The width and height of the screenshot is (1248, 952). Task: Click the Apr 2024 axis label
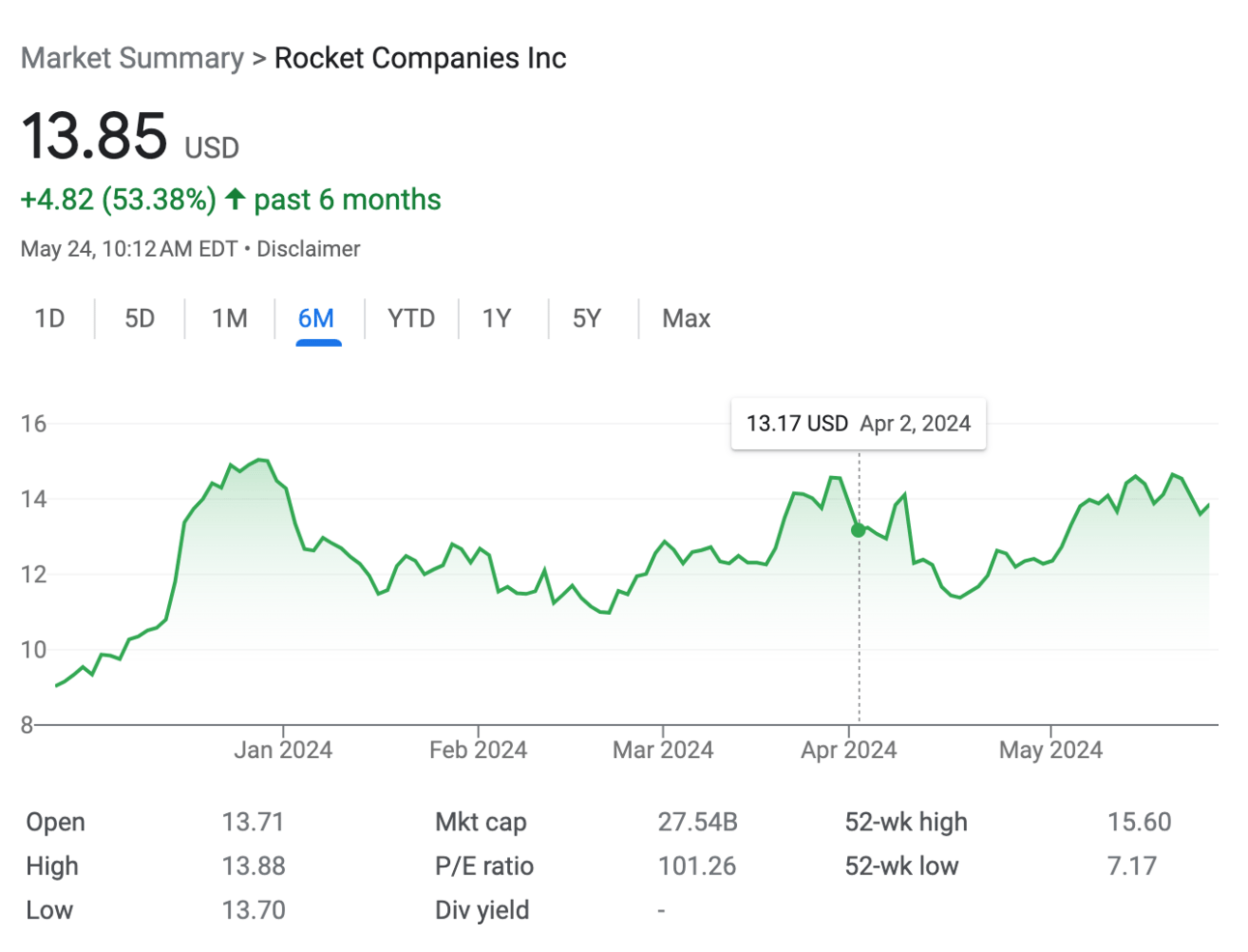pyautogui.click(x=849, y=750)
